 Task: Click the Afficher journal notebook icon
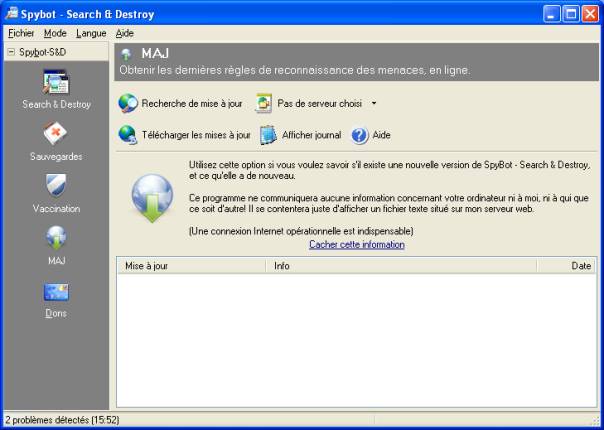click(x=268, y=135)
